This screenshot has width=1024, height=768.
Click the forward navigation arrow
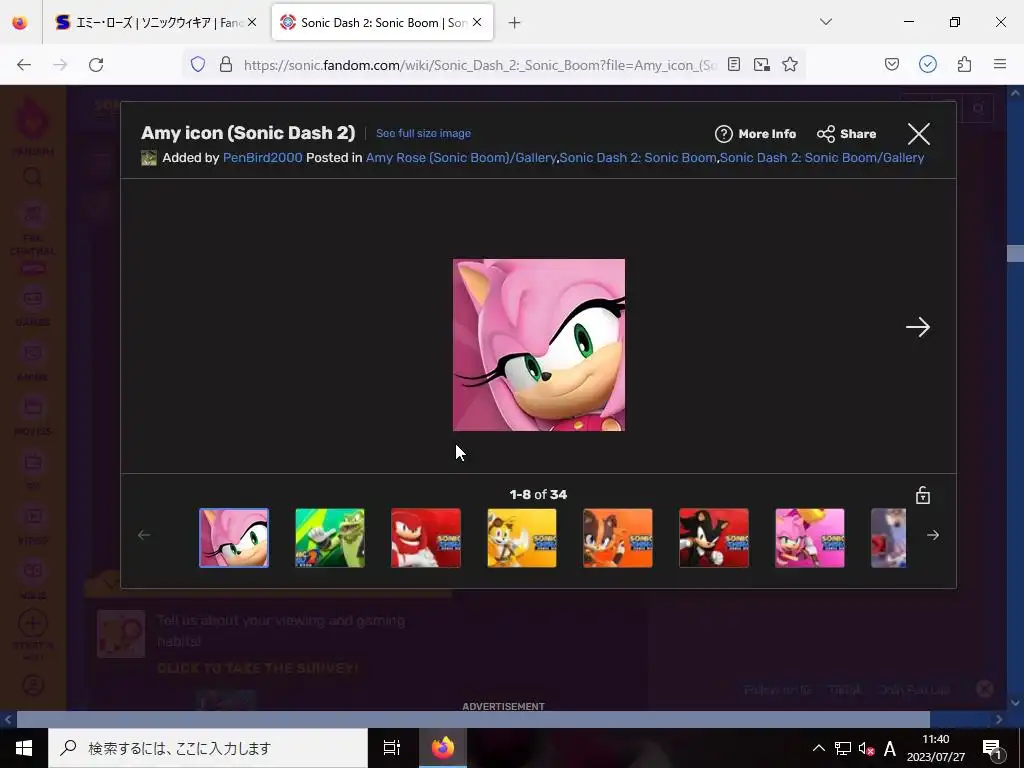60,64
